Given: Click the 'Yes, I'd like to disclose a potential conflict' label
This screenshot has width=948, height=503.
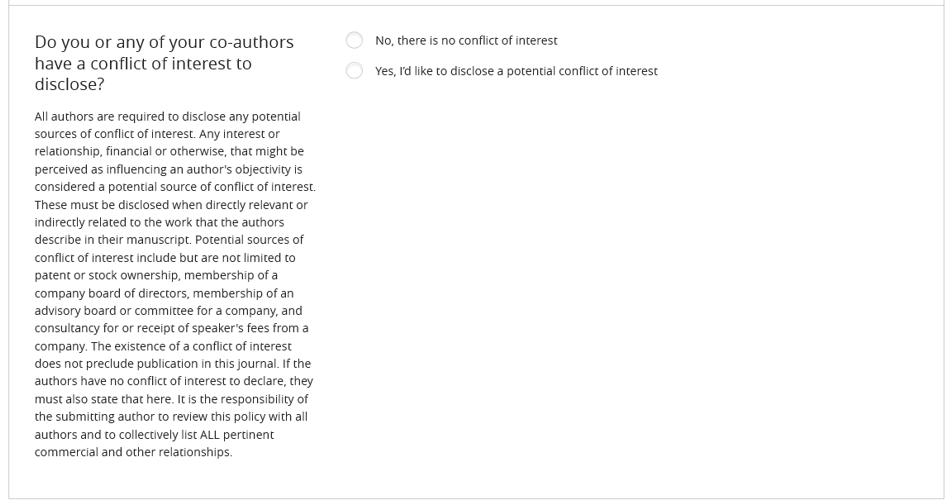Looking at the screenshot, I should point(516,71).
